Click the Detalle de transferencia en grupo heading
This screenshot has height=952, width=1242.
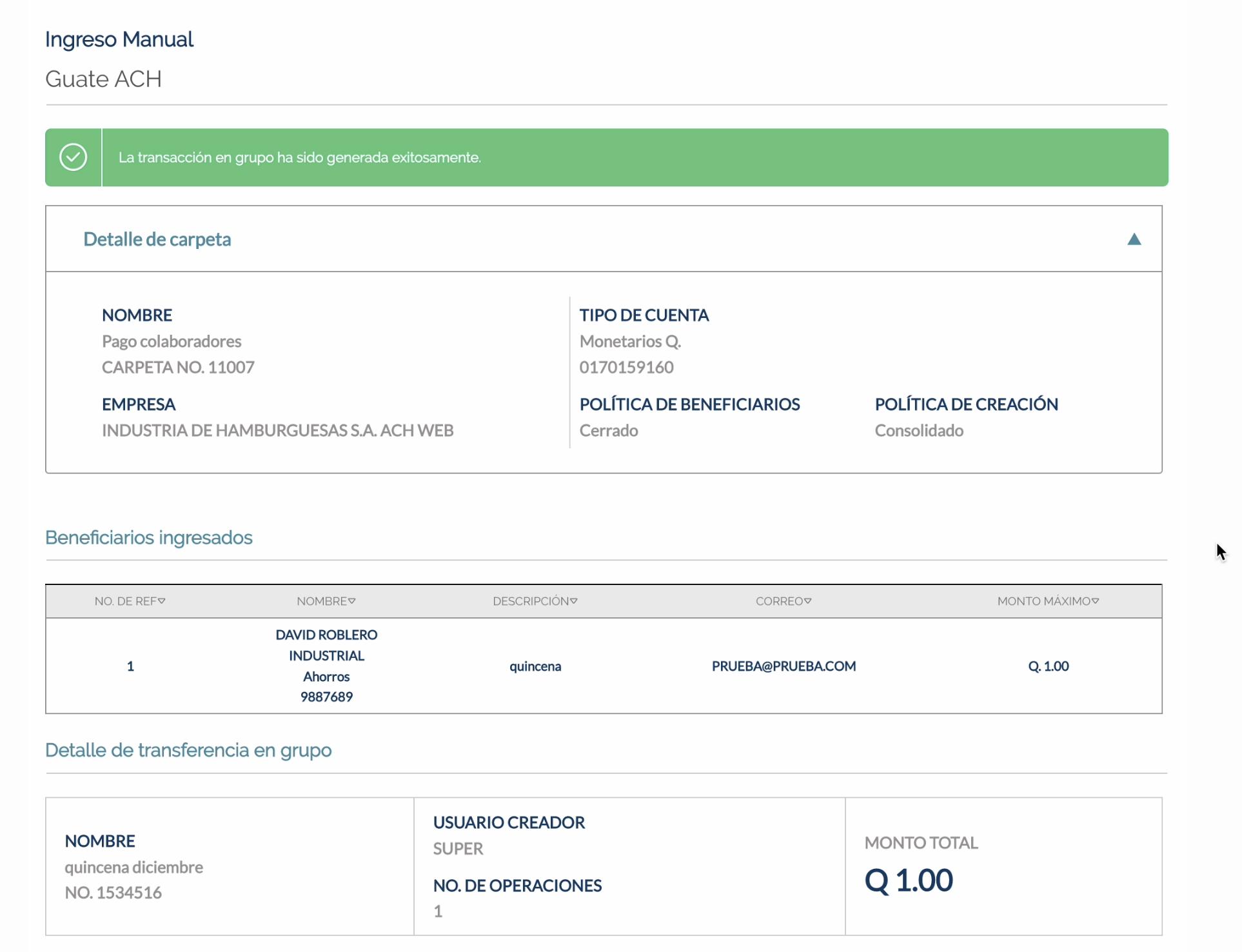click(188, 751)
